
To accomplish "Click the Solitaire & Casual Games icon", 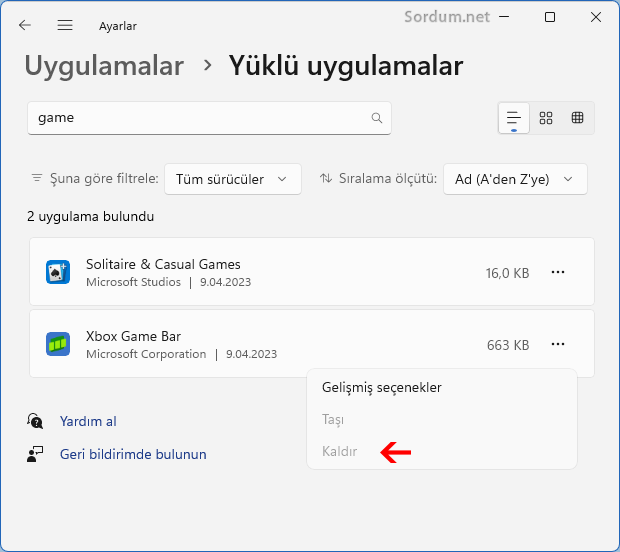I will pyautogui.click(x=58, y=272).
